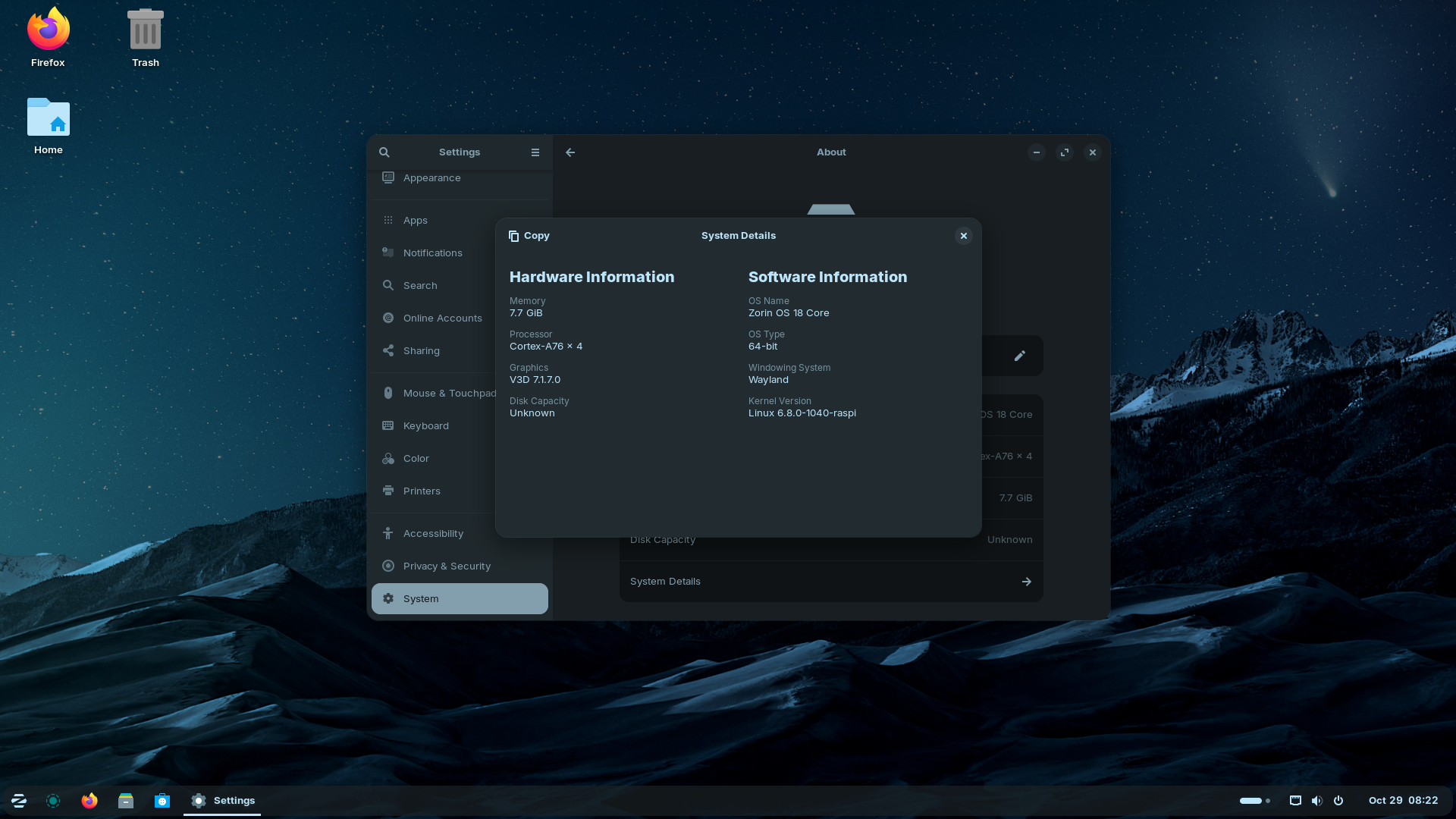Select Notifications in the sidebar
1456x819 pixels.
pos(432,253)
